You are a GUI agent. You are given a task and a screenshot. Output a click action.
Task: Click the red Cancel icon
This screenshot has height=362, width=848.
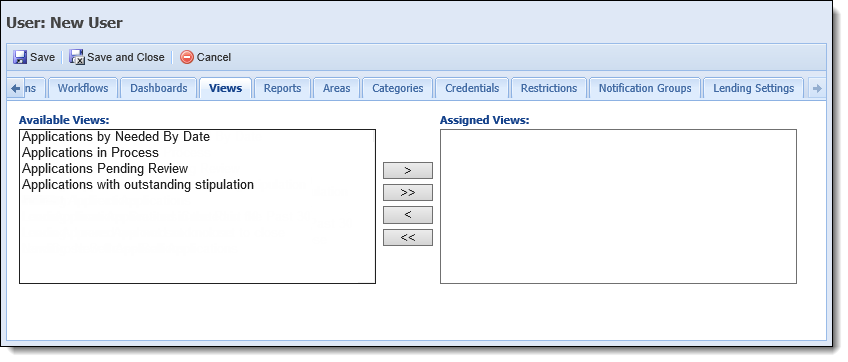pyautogui.click(x=187, y=57)
